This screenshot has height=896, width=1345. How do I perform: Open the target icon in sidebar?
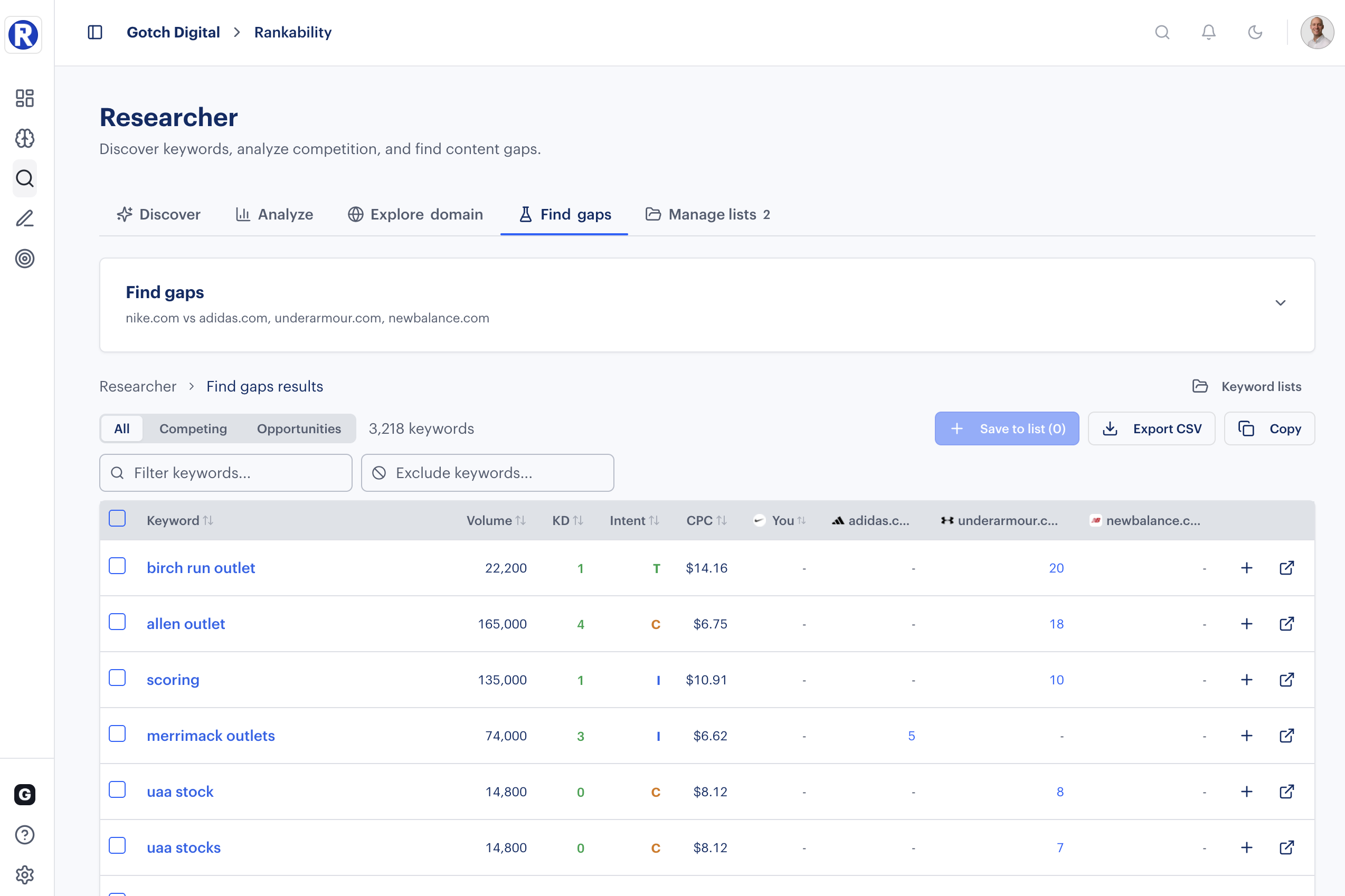(25, 258)
